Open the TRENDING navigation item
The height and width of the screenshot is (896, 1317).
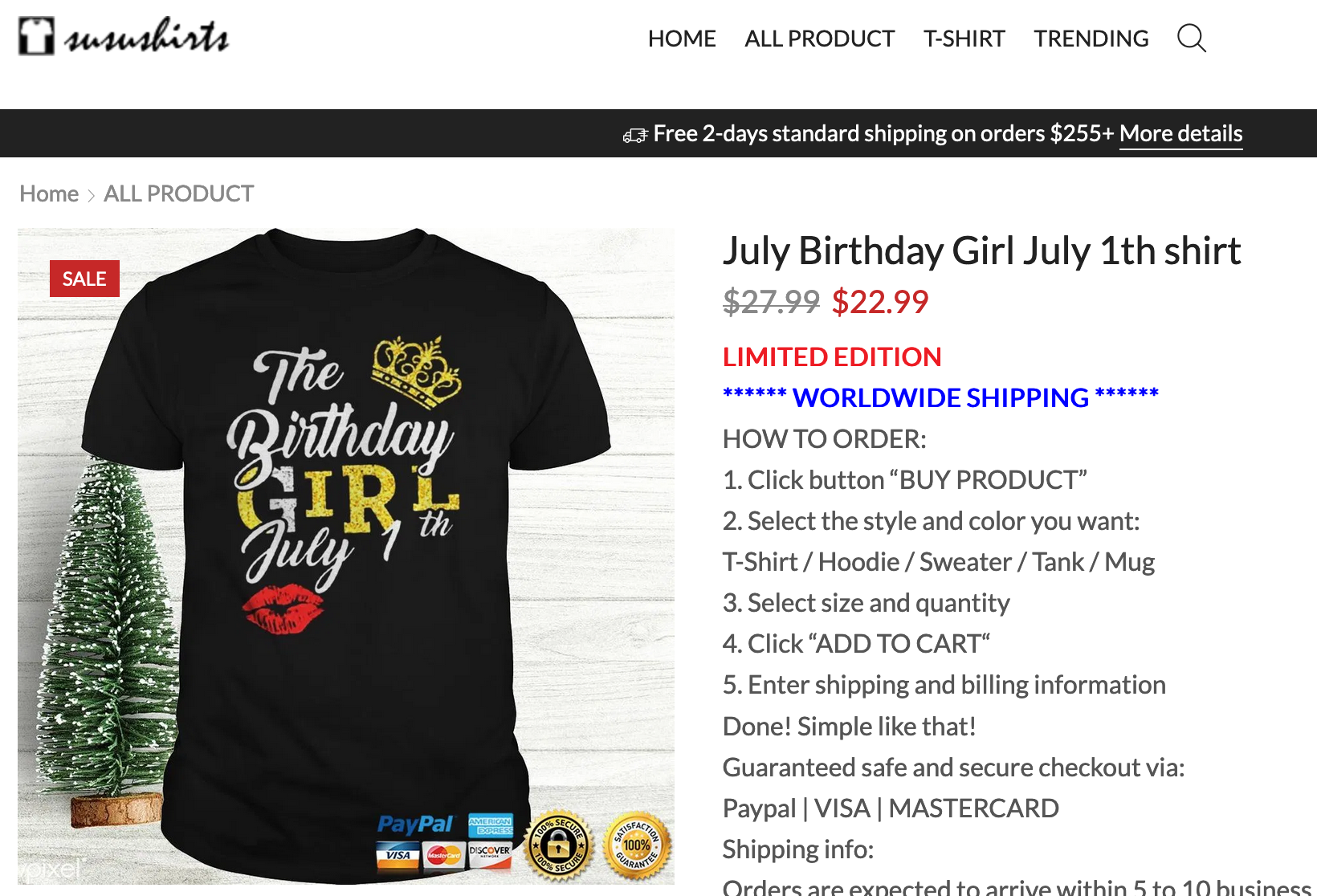[x=1091, y=39]
